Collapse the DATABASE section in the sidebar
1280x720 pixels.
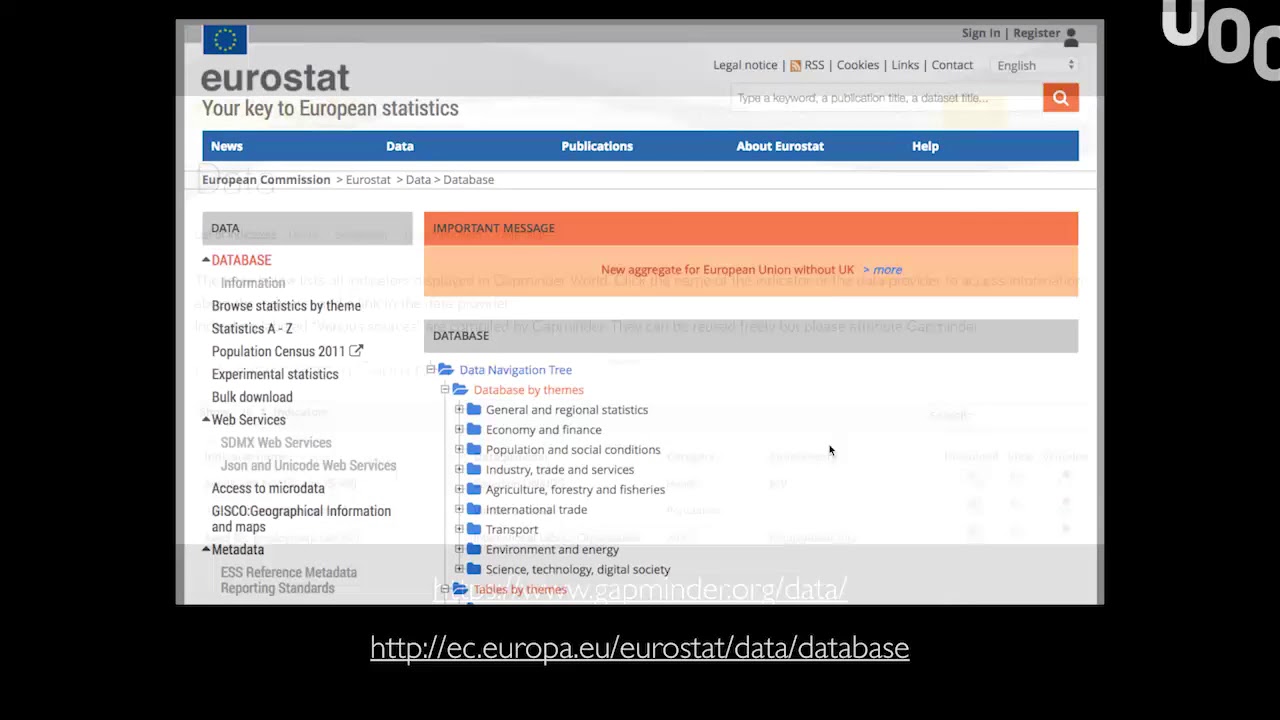206,260
